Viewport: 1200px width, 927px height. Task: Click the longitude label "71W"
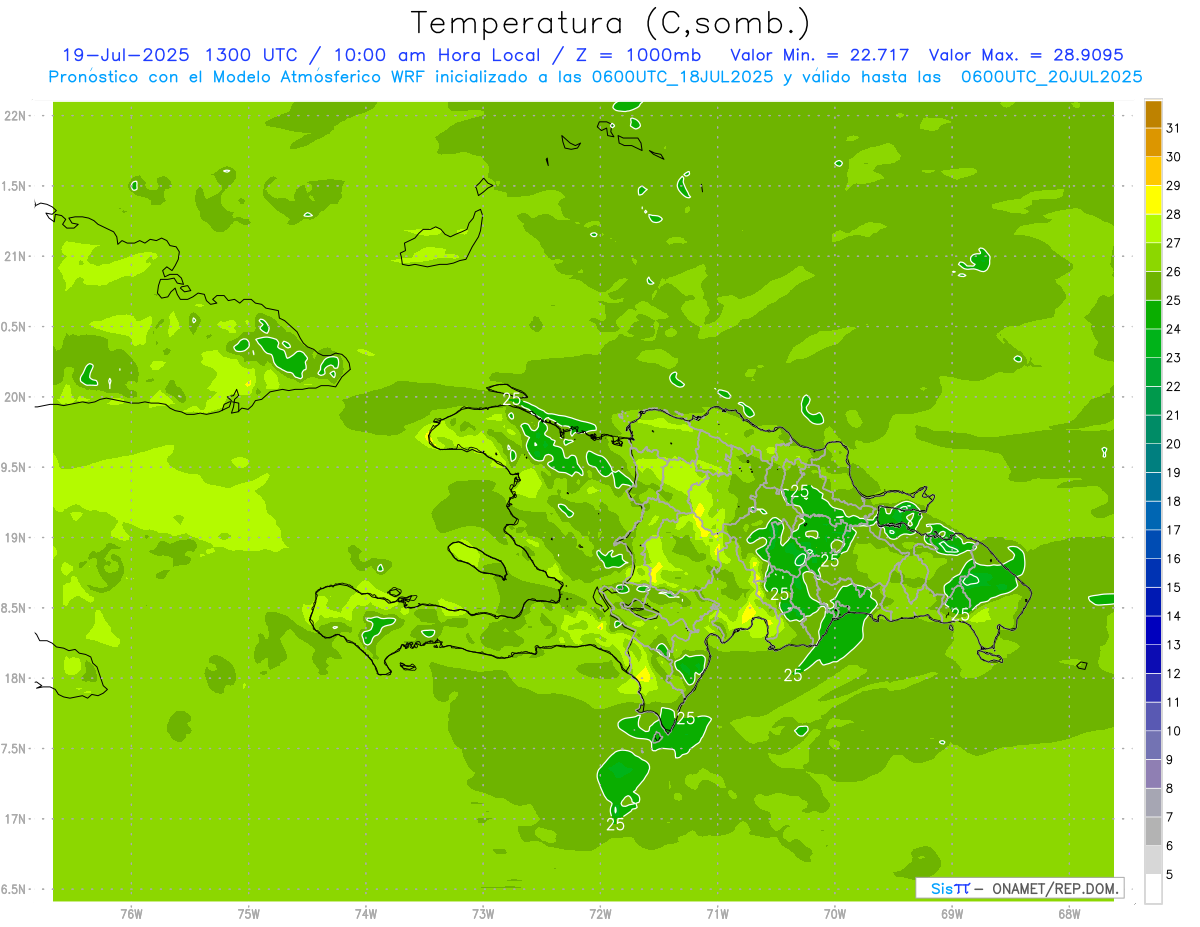(718, 914)
